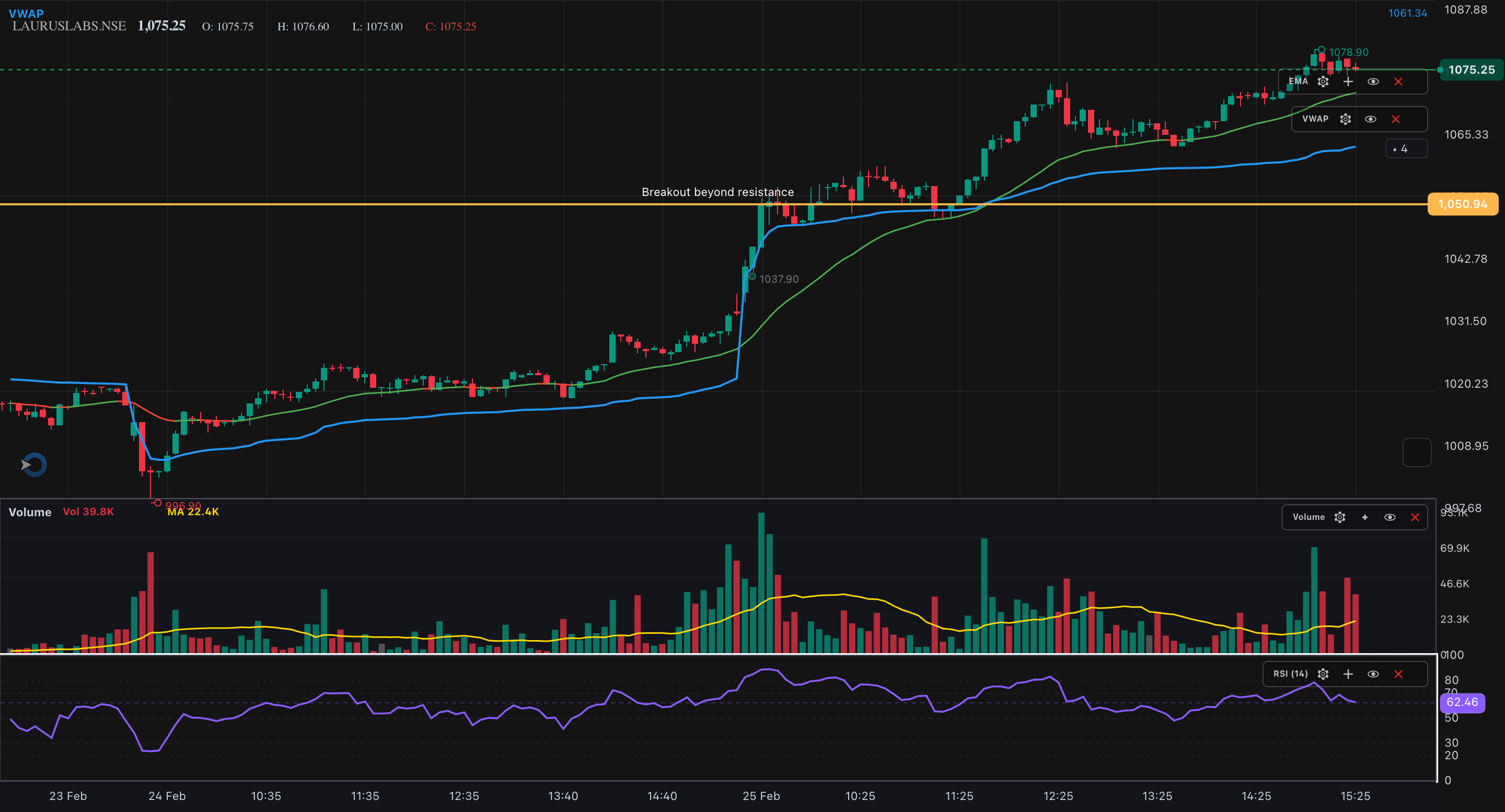Click the plus icon on the RSI panel
Screen dimensions: 1505x812
[x=1348, y=674]
